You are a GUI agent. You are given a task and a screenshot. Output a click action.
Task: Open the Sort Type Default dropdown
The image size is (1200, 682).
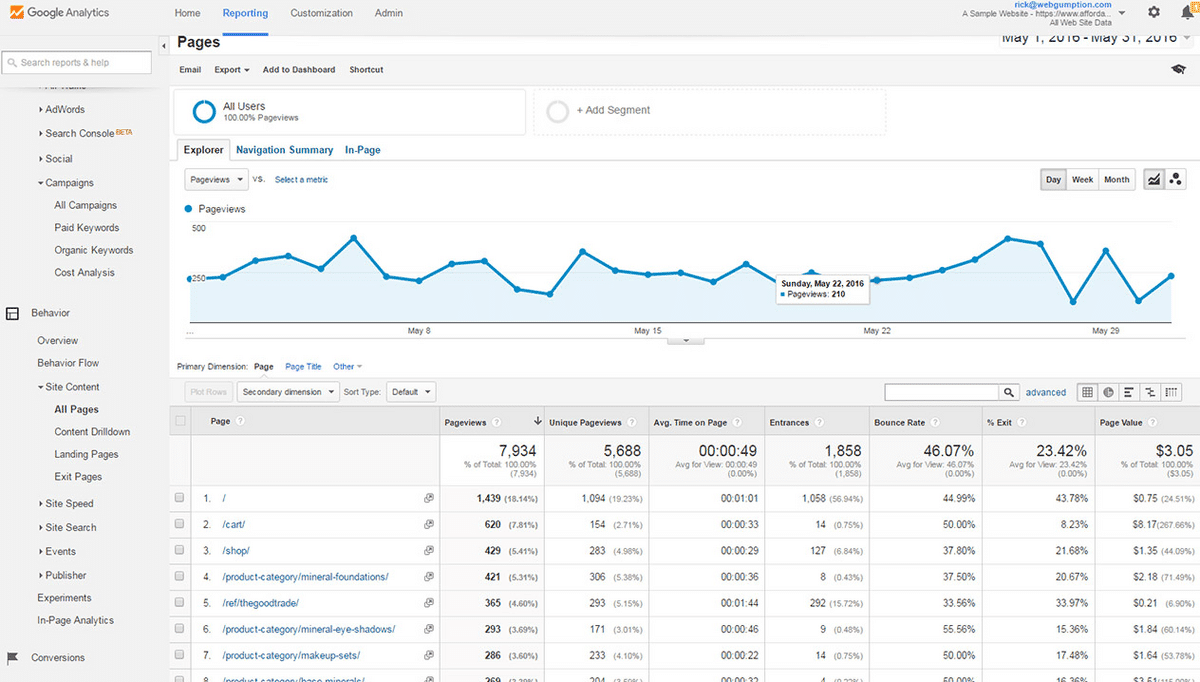(411, 391)
